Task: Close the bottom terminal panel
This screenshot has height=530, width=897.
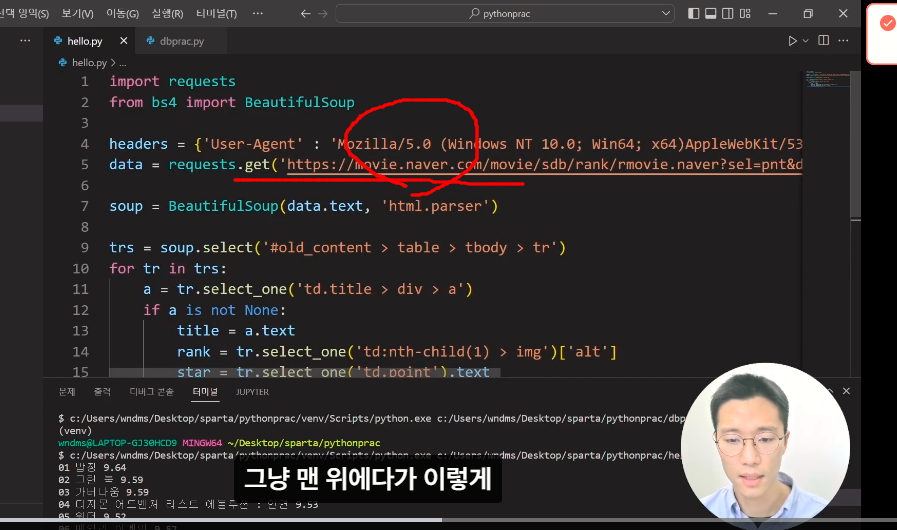Action: coord(846,391)
